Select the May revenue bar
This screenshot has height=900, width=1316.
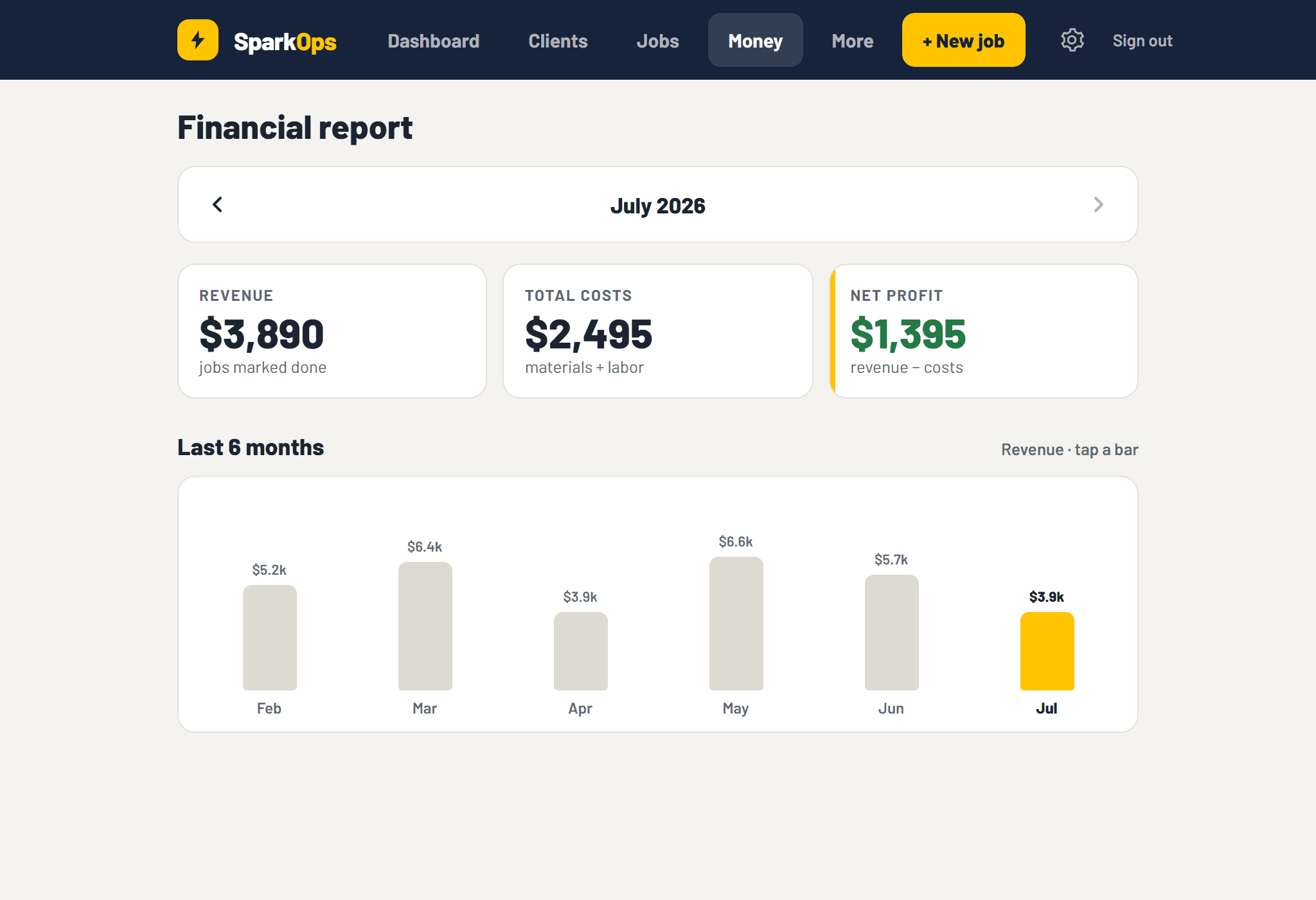pos(736,623)
